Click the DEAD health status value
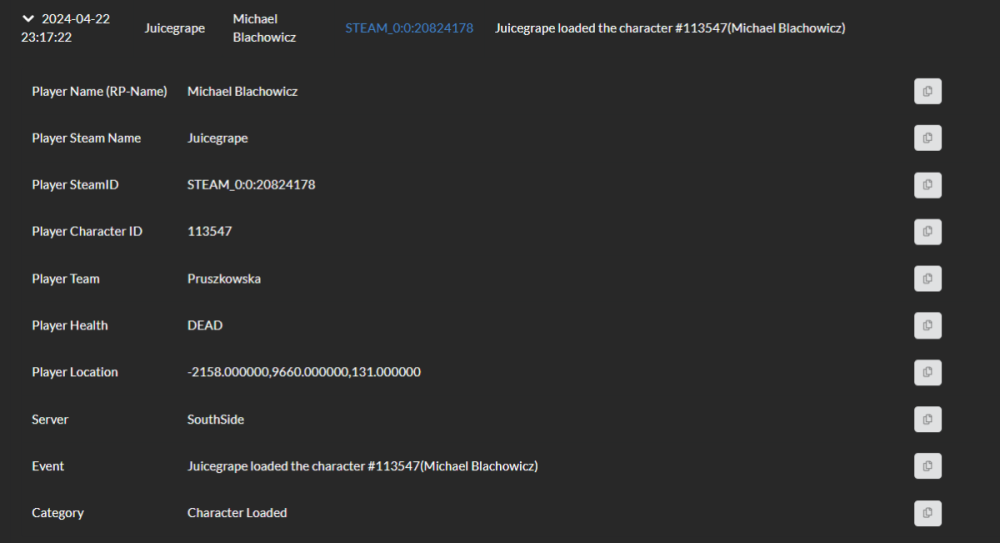Screen dimensions: 1000x543 [x=205, y=325]
